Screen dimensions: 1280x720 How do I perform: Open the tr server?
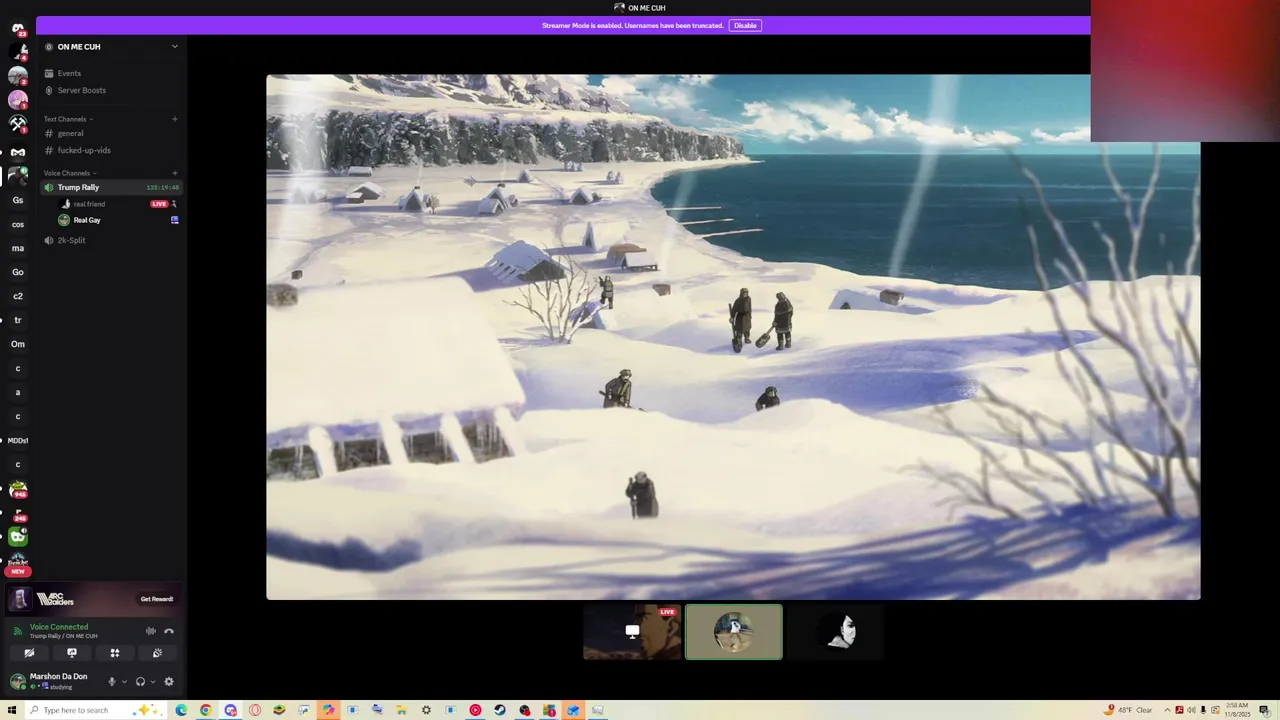[18, 320]
